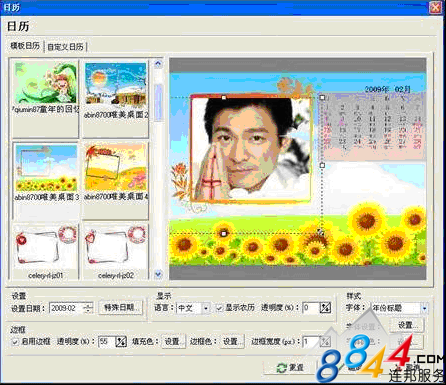Click the calendar block's top-left handle

[322, 98]
